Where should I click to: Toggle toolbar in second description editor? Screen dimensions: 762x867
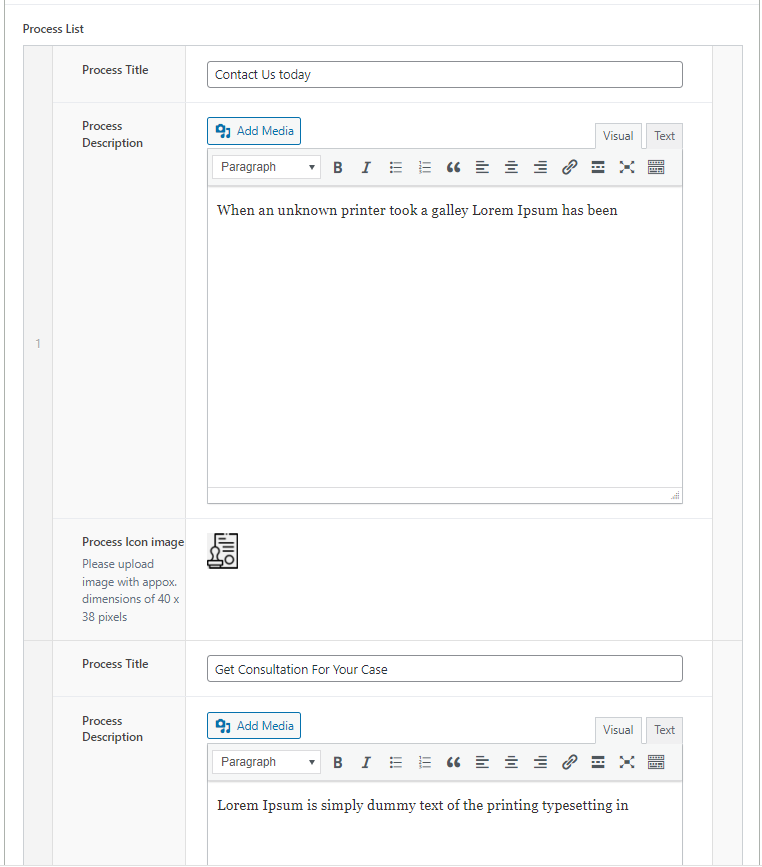pyautogui.click(x=656, y=762)
